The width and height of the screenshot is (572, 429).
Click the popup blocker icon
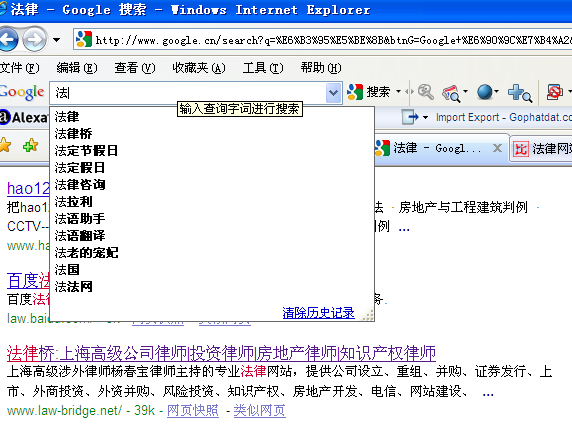(x=554, y=92)
